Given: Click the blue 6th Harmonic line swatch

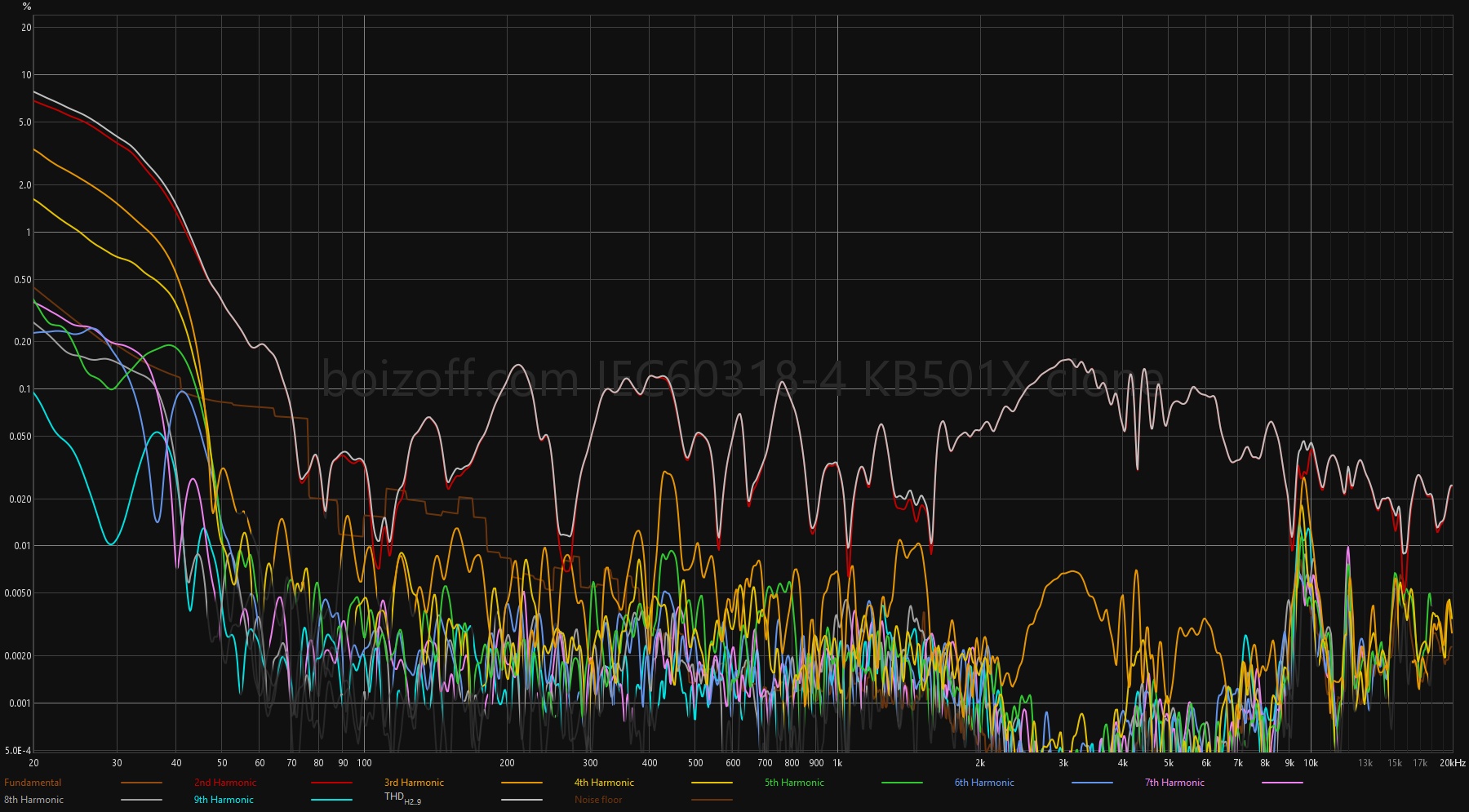Looking at the screenshot, I should click(1092, 783).
